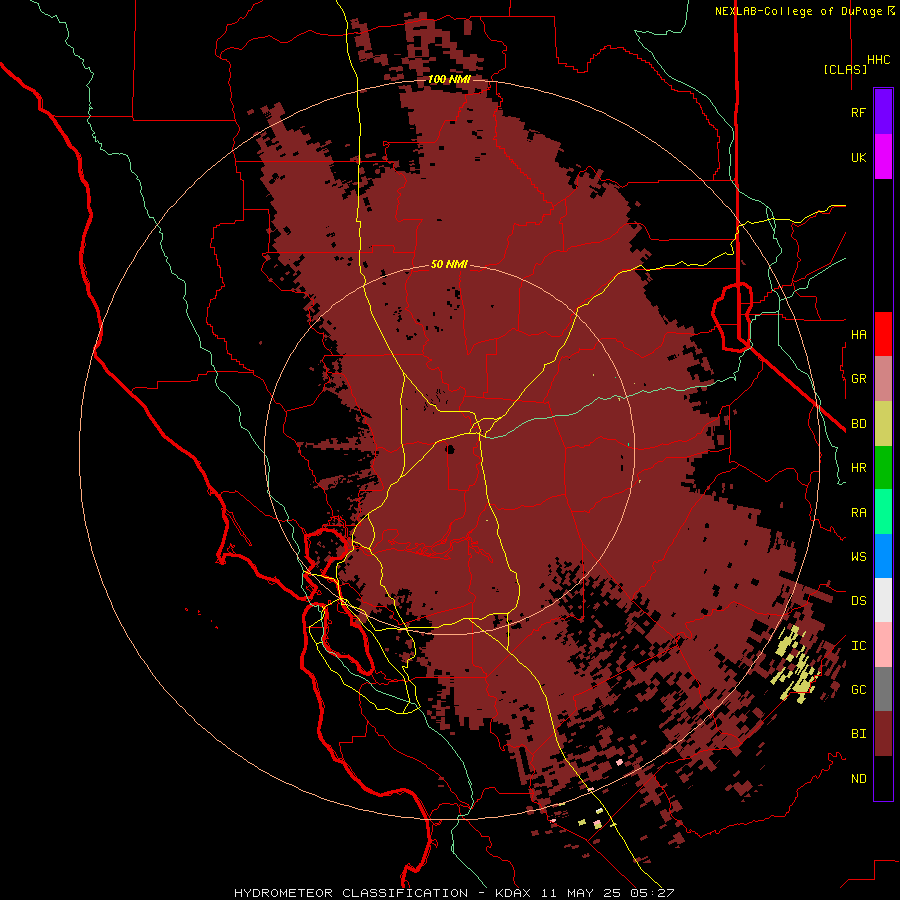900x900 pixels.
Task: Click the RF legend label
Action: pyautogui.click(x=858, y=113)
